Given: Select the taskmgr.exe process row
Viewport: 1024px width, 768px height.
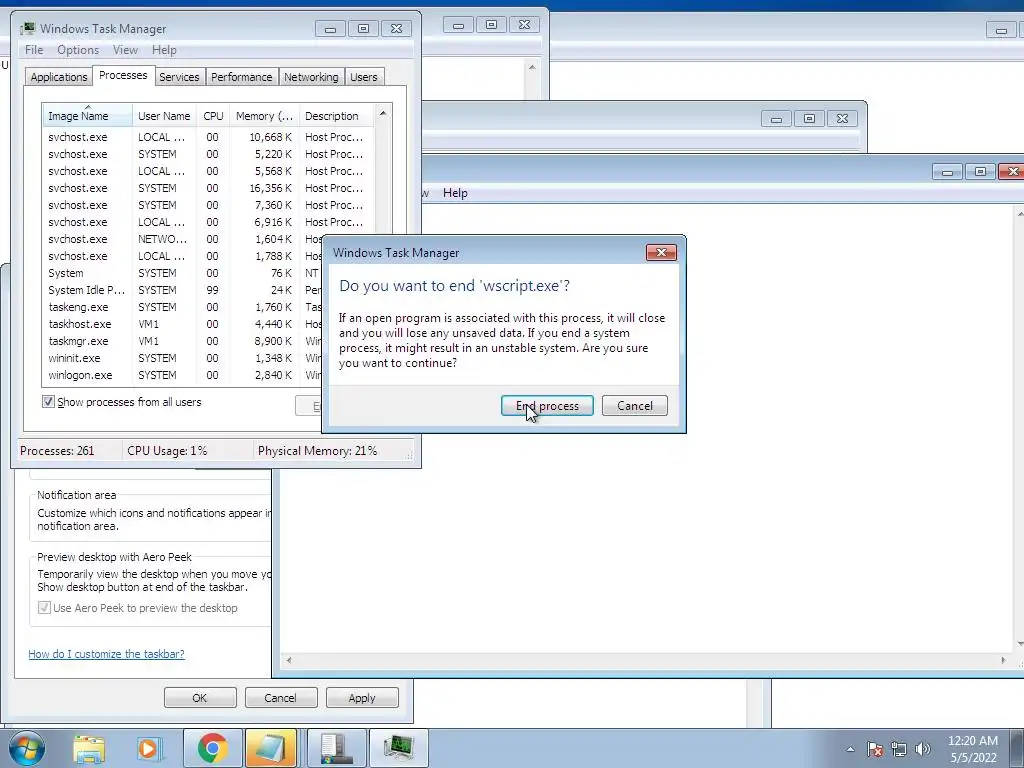Looking at the screenshot, I should tap(183, 341).
